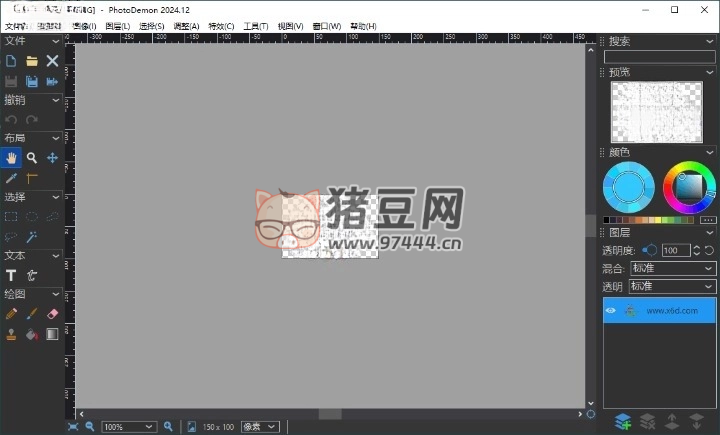The image size is (720, 435).
Task: Click the Zoom out icon in status bar
Action: click(x=90, y=427)
